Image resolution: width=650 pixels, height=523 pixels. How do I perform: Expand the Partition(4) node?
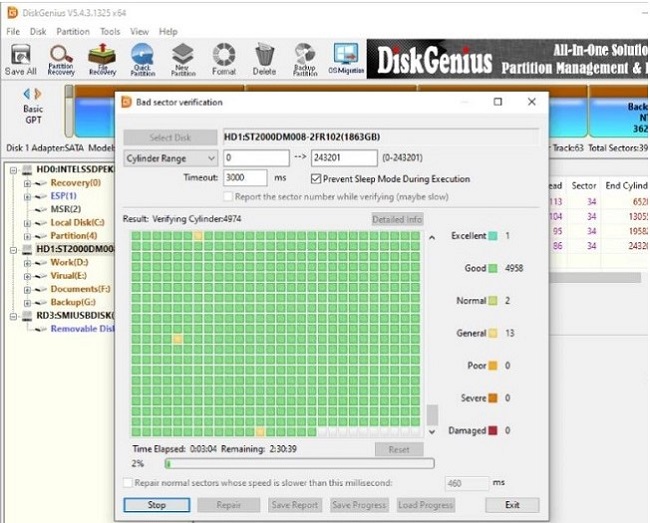coord(27,236)
